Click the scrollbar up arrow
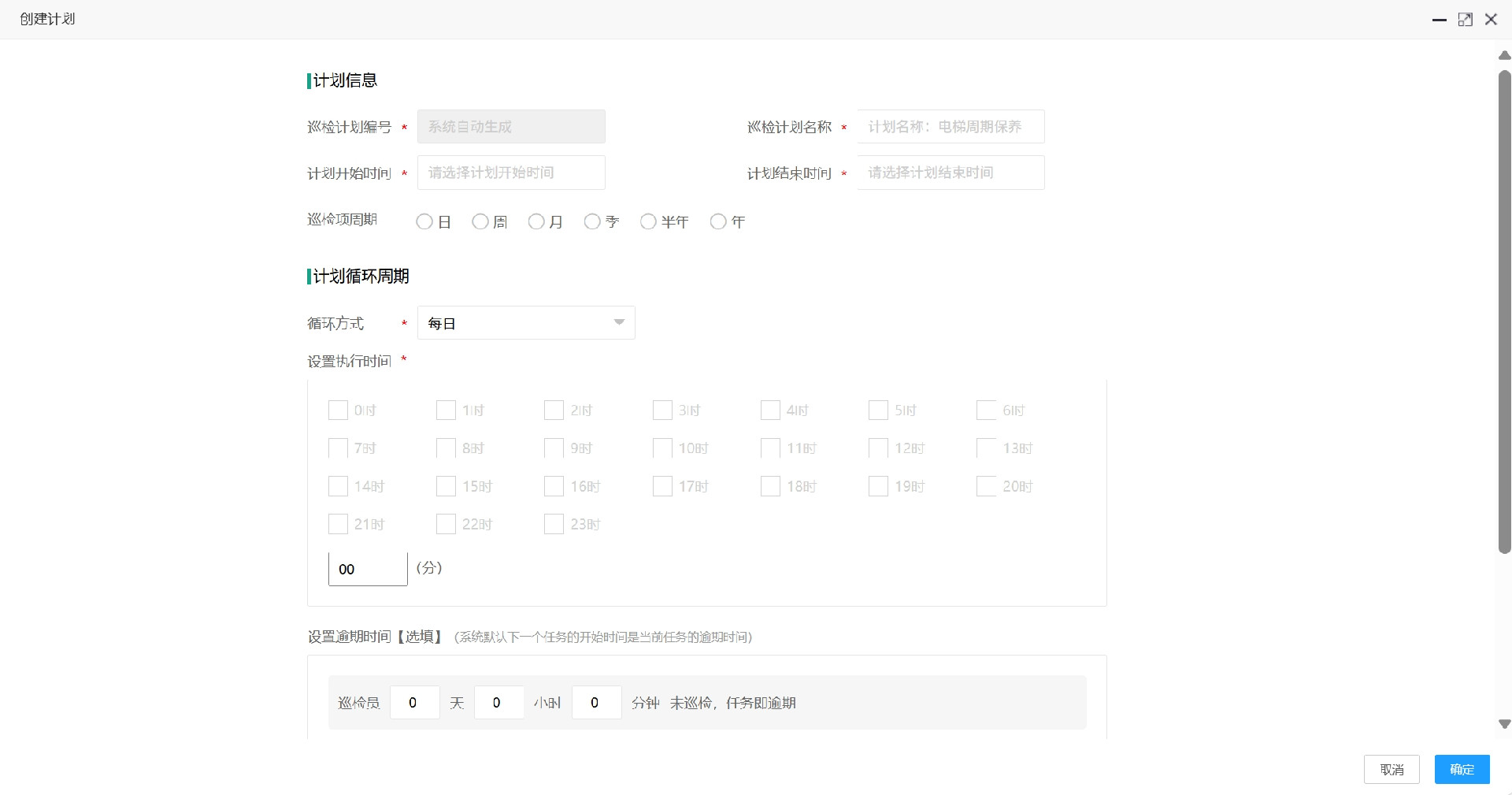Viewport: 1512px width, 795px height. [1503, 55]
